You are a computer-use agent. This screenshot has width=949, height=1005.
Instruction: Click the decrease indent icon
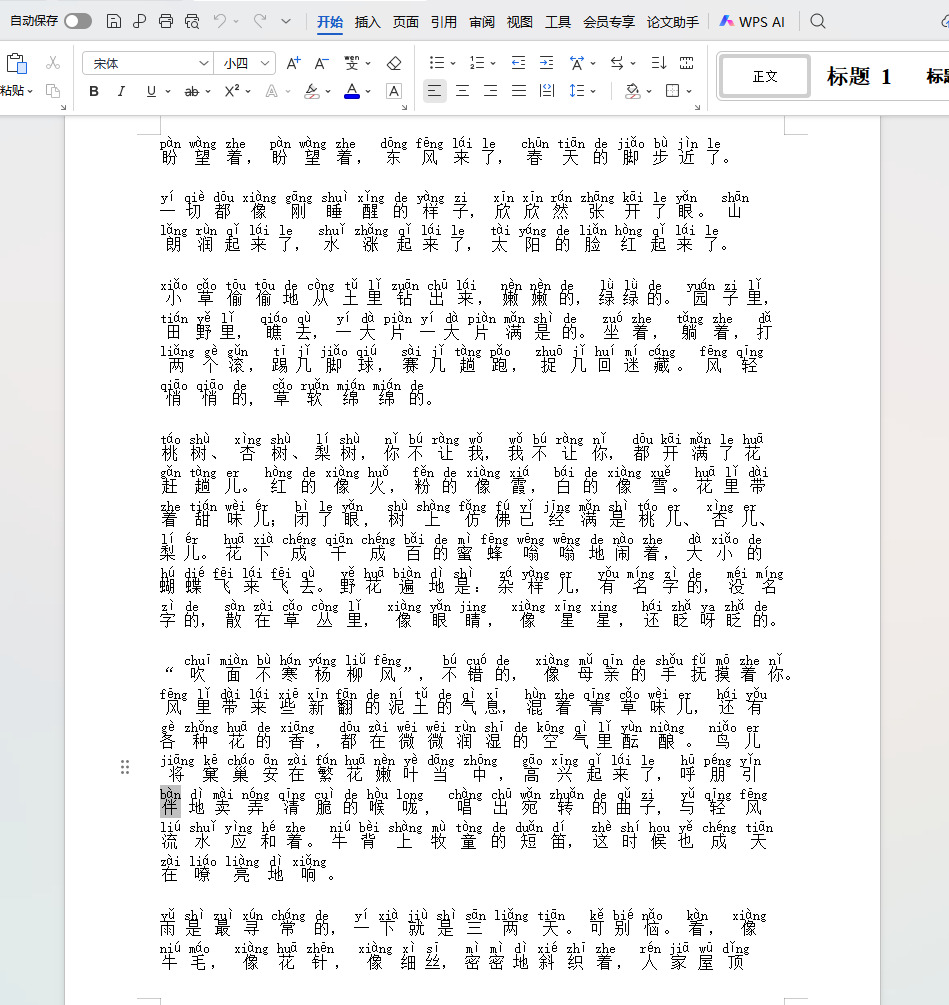(x=518, y=63)
